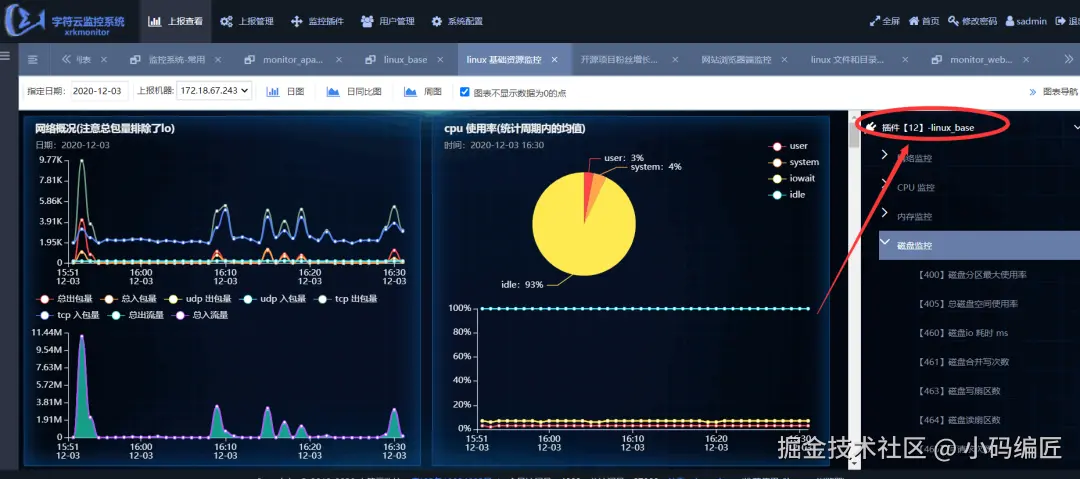The image size is (1080, 479).
Task: Switch to the linux 文件和目录... tab
Action: (x=847, y=60)
